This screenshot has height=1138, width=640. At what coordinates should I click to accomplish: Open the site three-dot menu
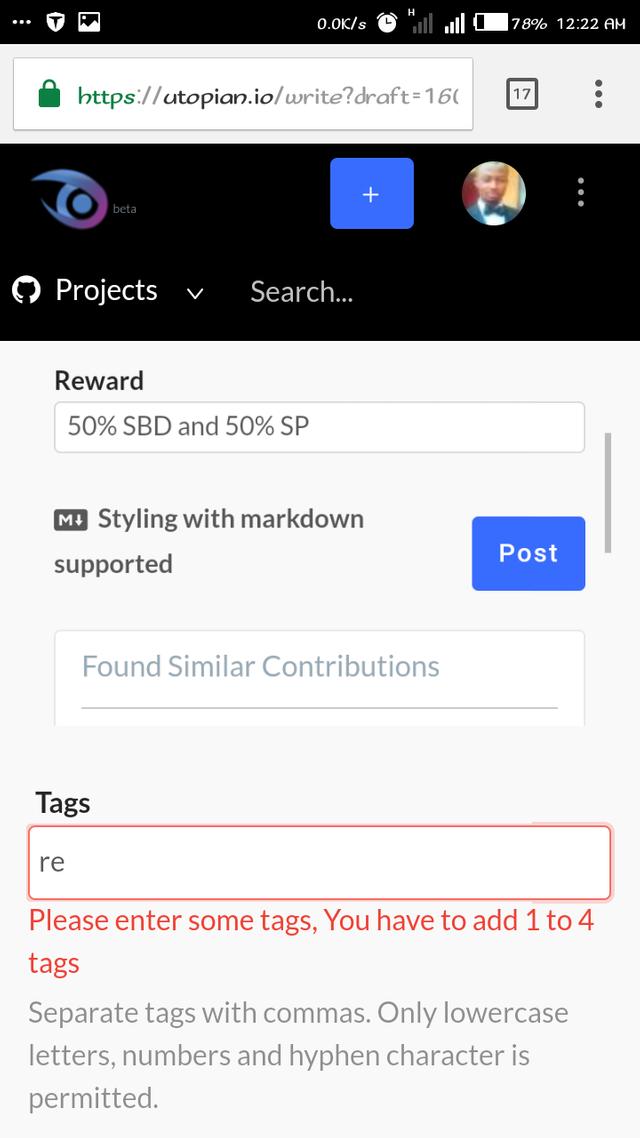(x=581, y=193)
